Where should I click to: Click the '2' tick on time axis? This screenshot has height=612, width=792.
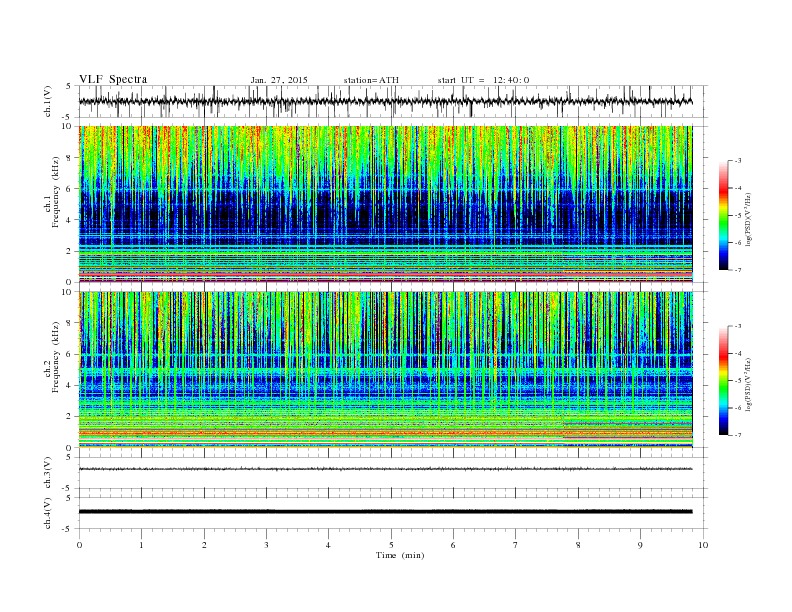click(x=204, y=545)
